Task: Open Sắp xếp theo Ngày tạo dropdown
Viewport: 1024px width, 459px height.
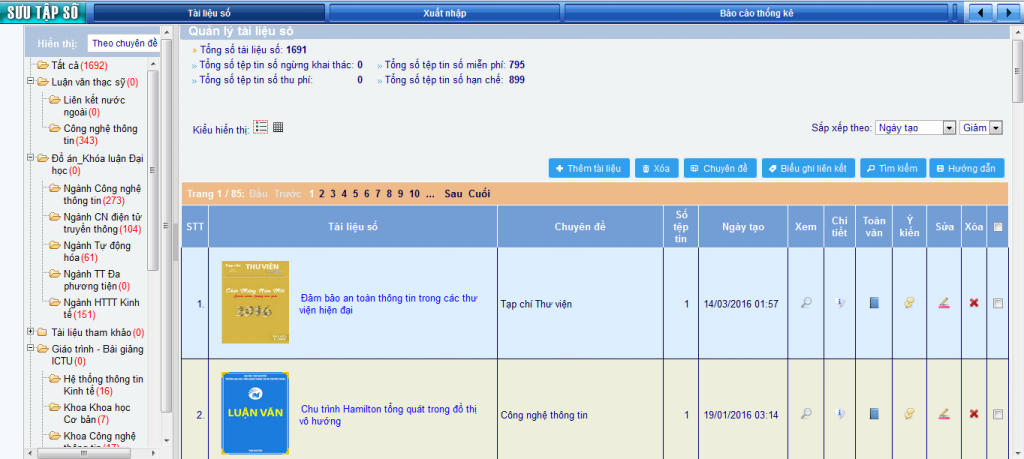Action: click(x=916, y=128)
